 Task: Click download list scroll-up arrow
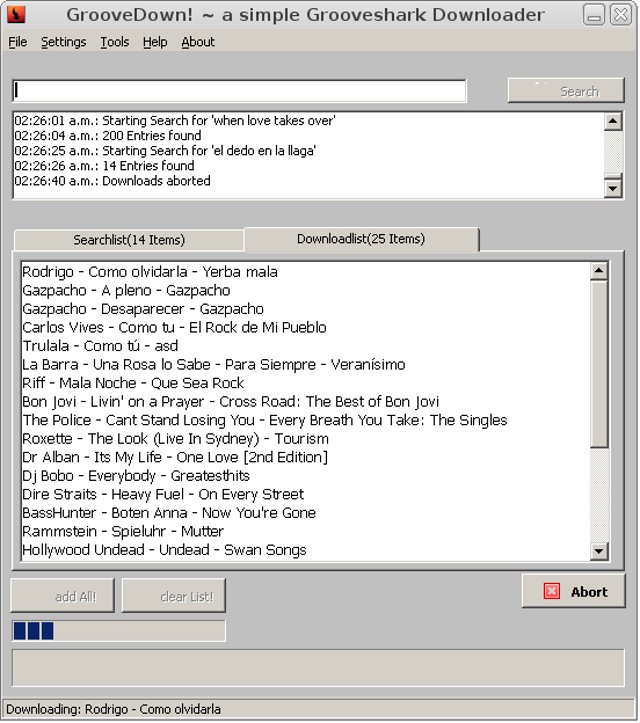tap(599, 271)
